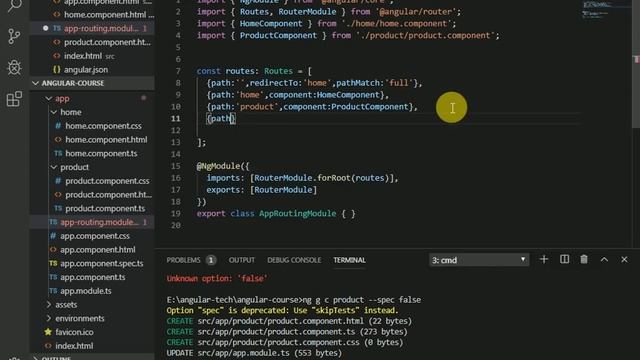Switch to the PROBLEMS tab
This screenshot has width=640, height=360.
tap(183, 260)
